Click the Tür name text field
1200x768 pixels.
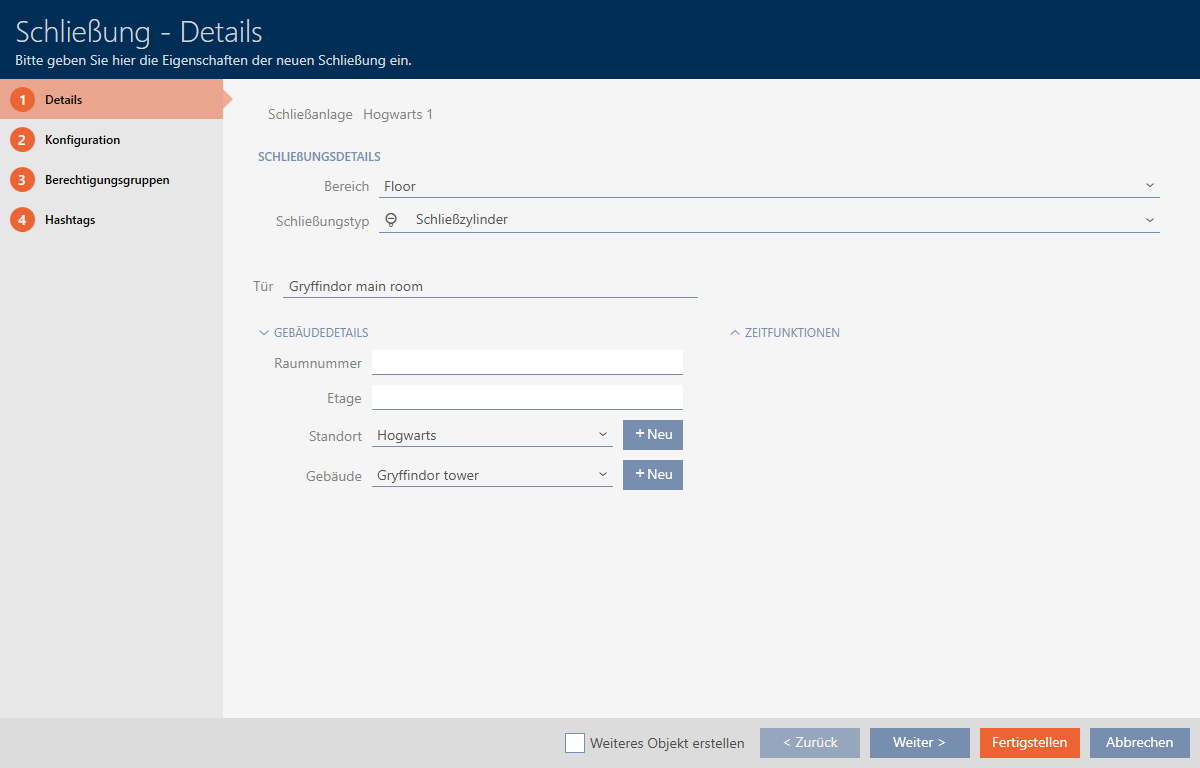tap(490, 286)
